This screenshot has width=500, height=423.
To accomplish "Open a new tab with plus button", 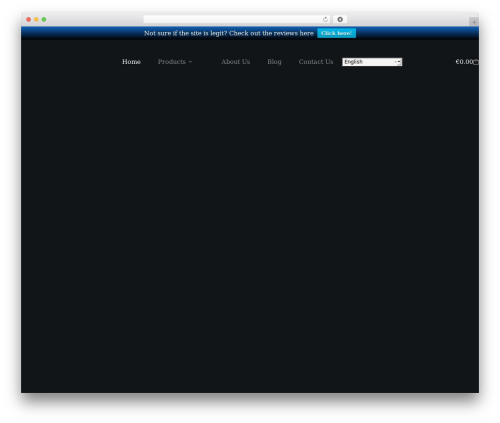I will tap(474, 22).
